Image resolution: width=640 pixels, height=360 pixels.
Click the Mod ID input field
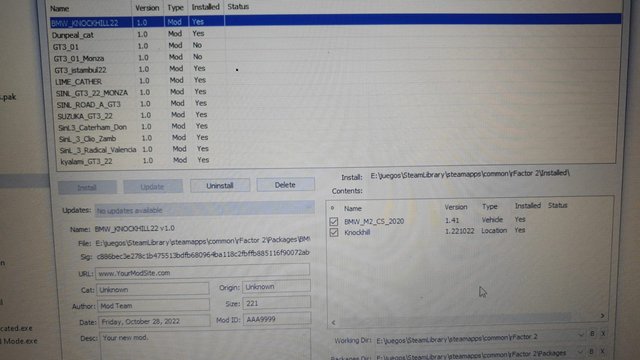click(x=277, y=319)
